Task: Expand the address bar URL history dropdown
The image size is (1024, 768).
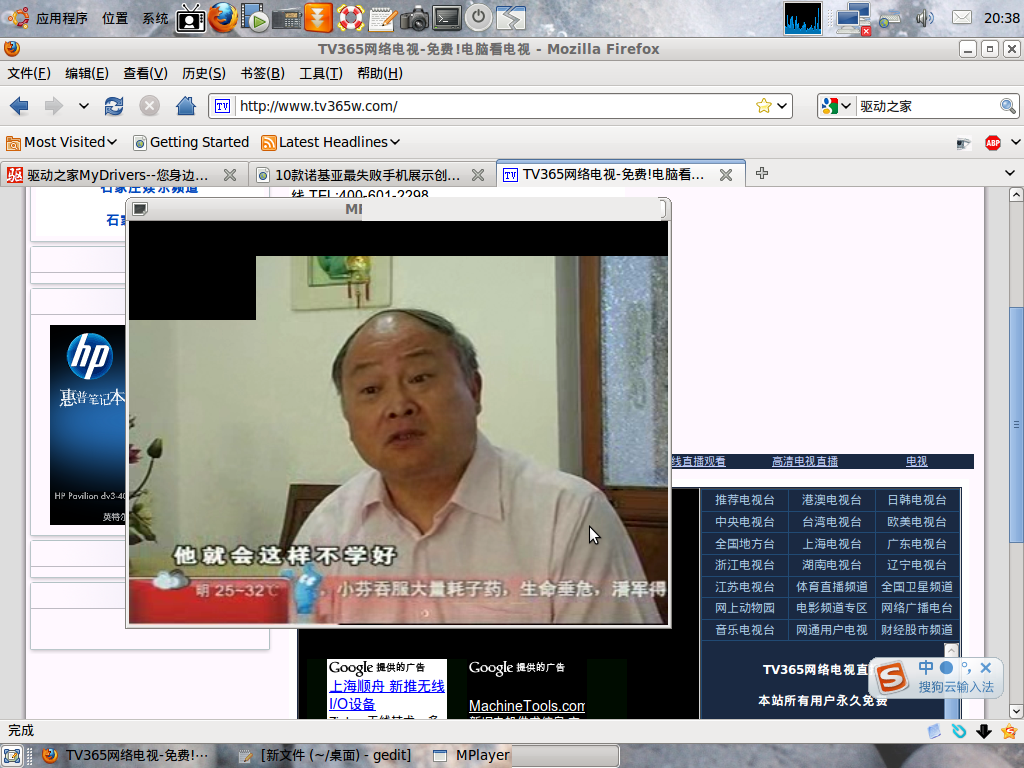Action: click(782, 106)
